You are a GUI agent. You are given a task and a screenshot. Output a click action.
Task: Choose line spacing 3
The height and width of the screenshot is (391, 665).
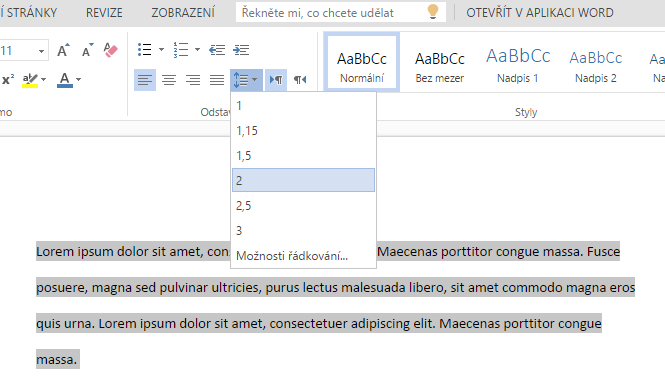(x=303, y=231)
